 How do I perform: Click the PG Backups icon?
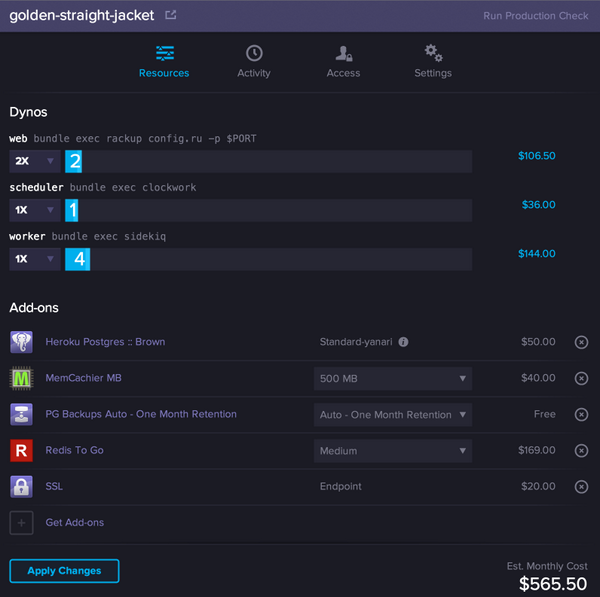pos(21,414)
